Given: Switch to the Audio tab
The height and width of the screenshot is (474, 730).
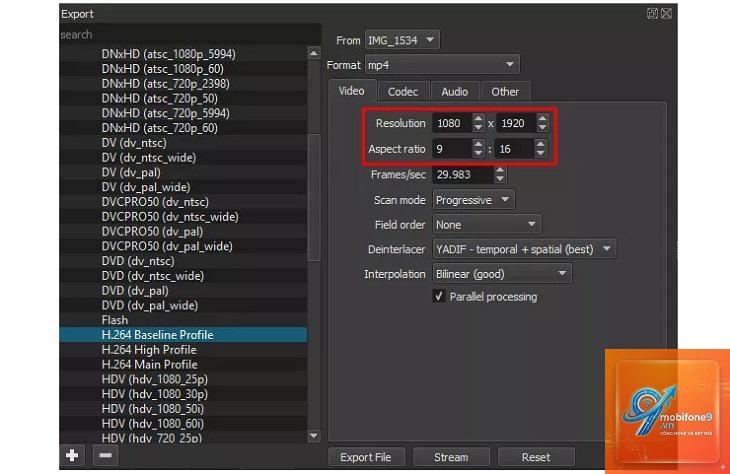Looking at the screenshot, I should coord(455,92).
